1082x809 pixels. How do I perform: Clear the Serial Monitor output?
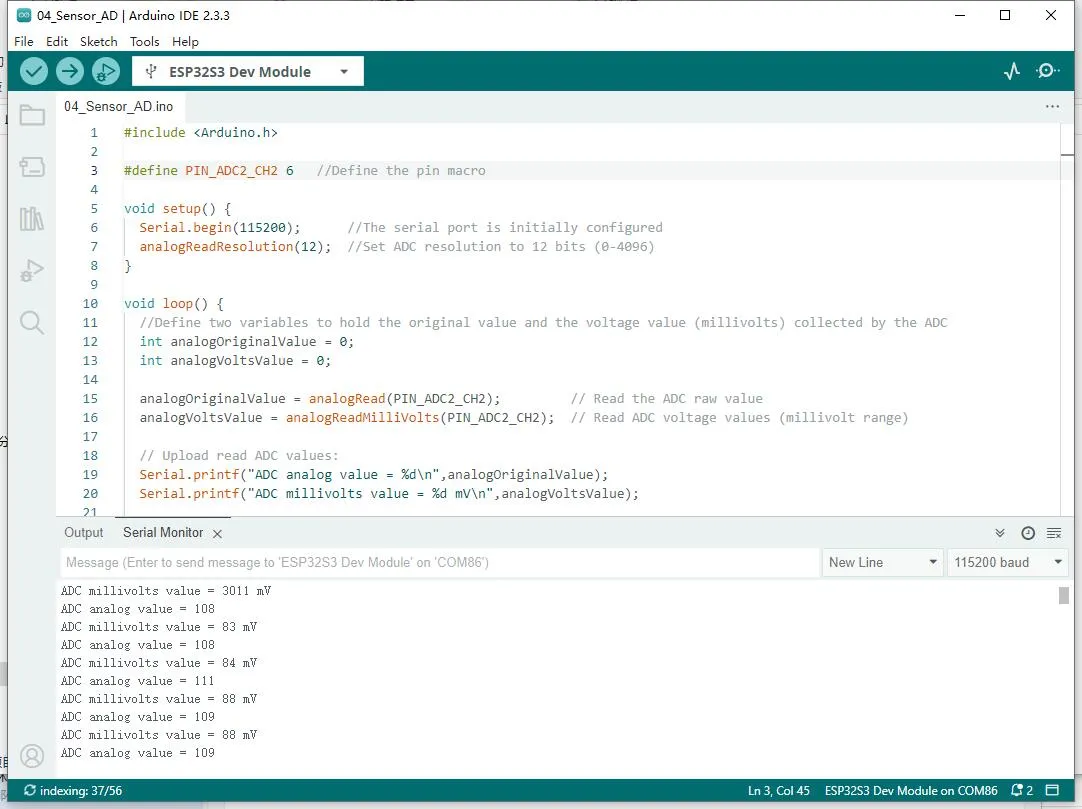coord(1054,533)
